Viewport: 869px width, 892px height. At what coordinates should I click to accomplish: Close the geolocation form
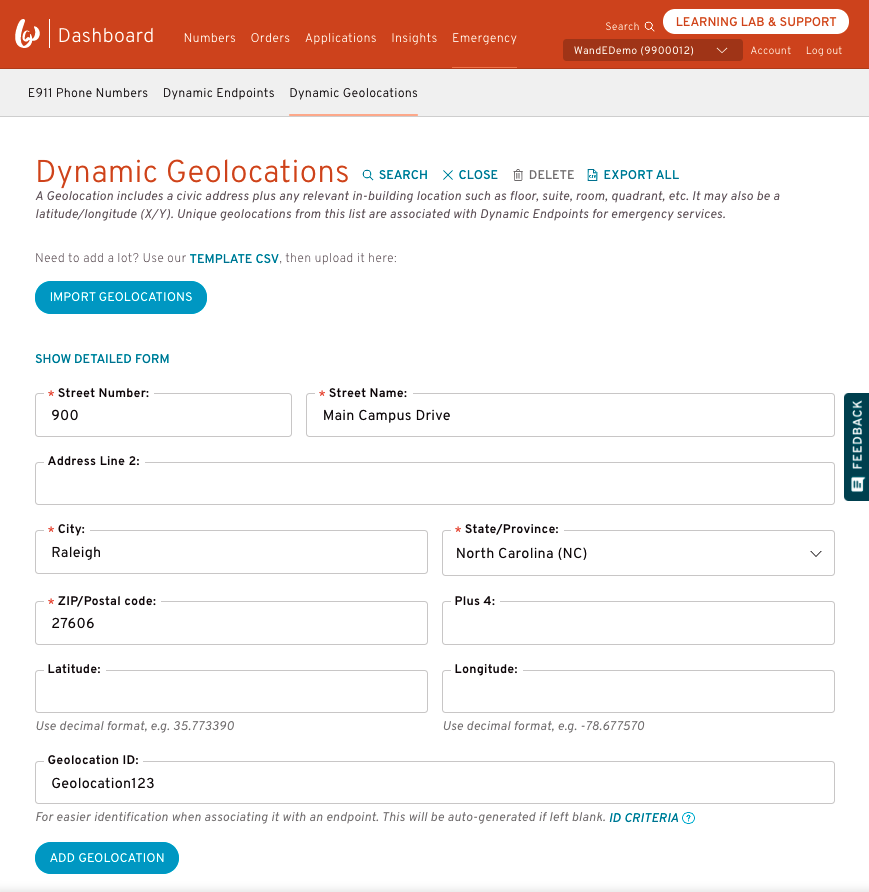tap(470, 175)
